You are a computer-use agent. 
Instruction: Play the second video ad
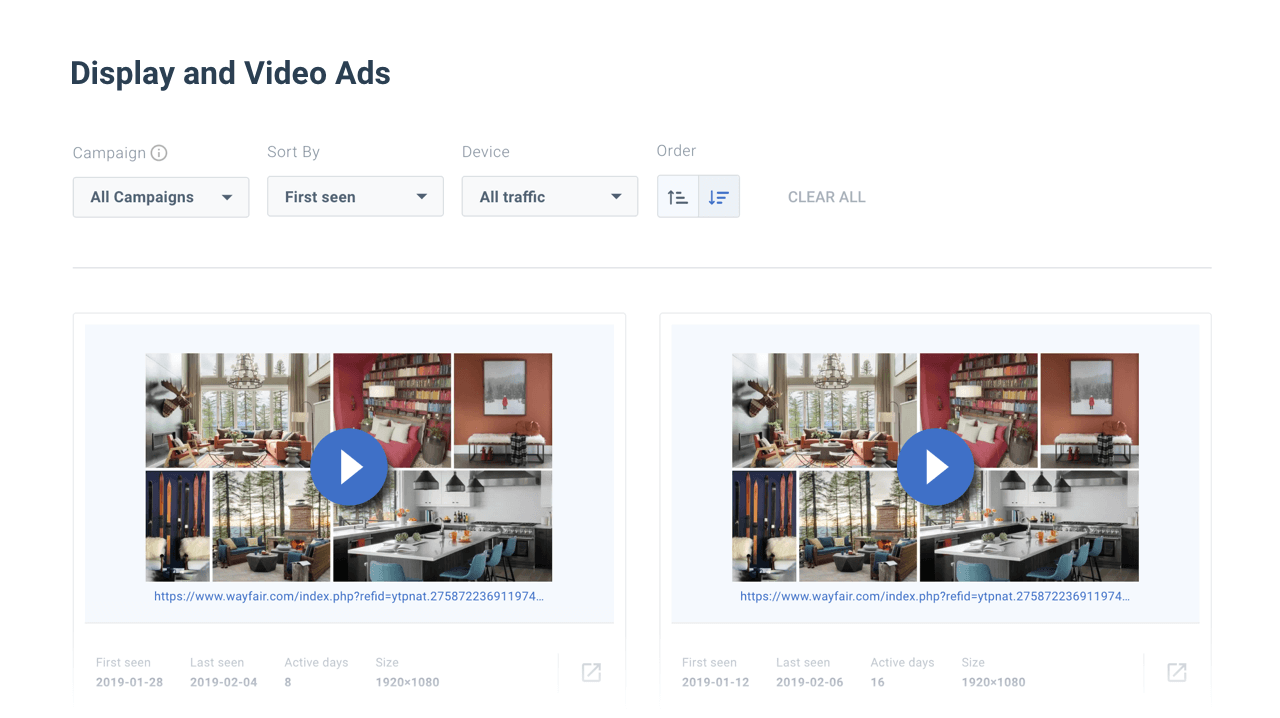935,467
